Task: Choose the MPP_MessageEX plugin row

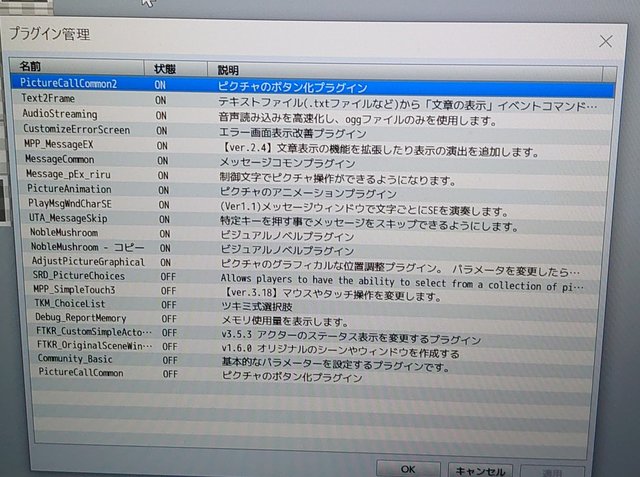Action: (x=313, y=147)
